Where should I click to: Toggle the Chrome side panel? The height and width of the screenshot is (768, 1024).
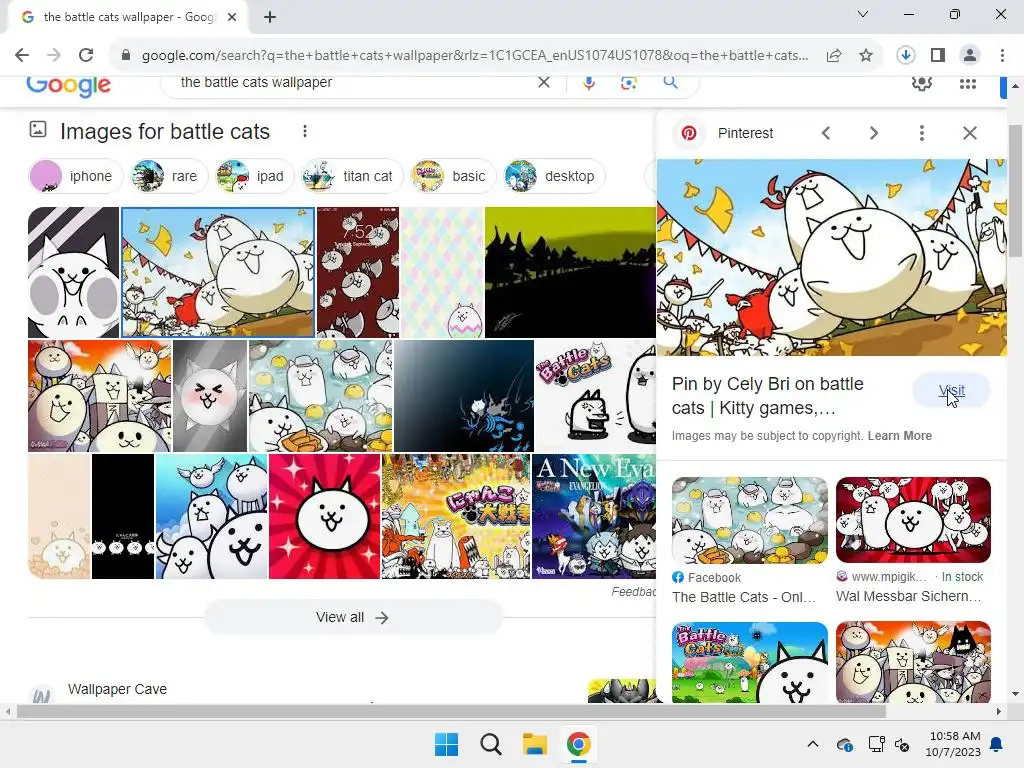point(938,56)
